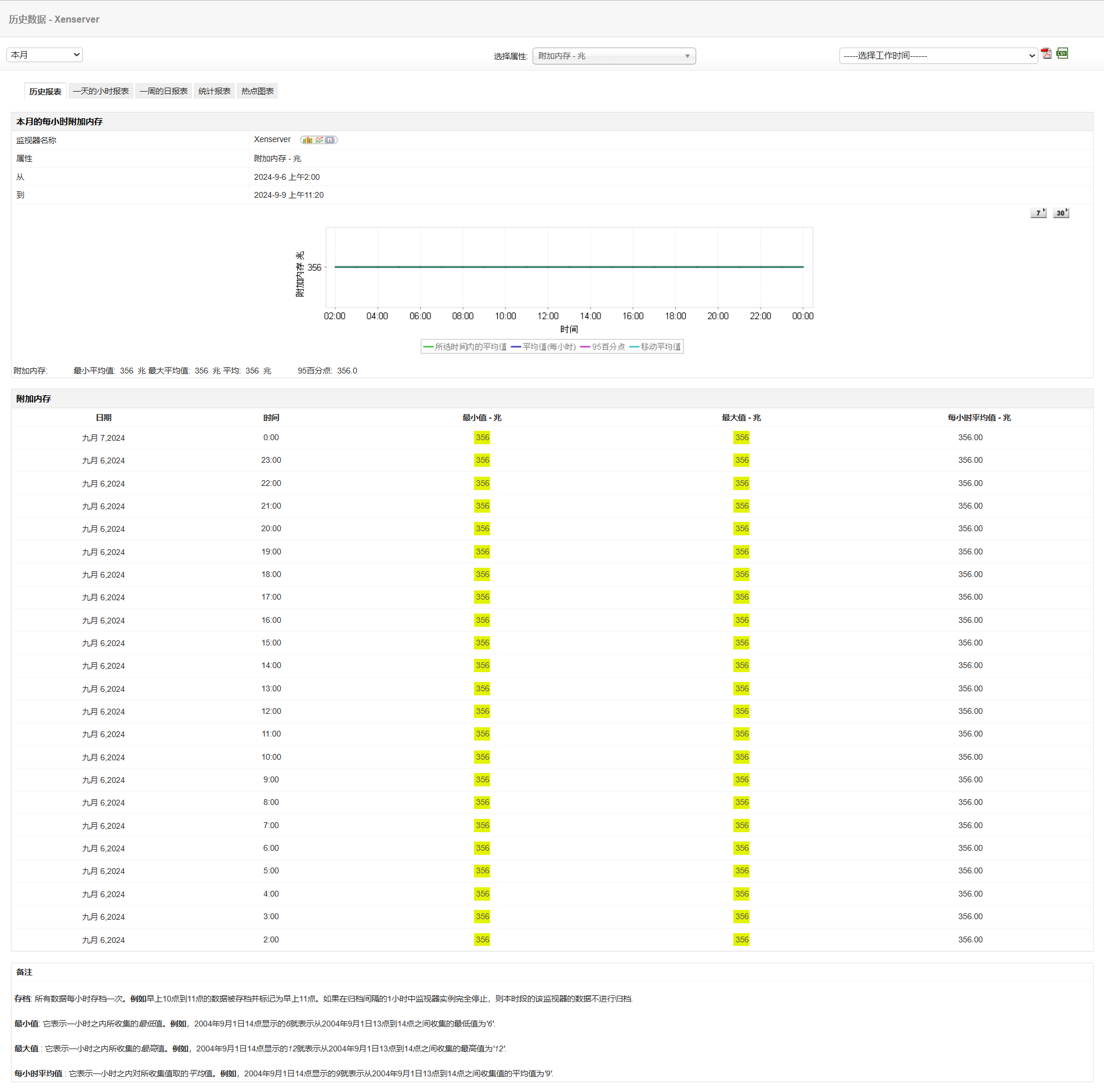Click the hourly average in the 7:00 row
The height and width of the screenshot is (1092, 1104).
pos(971,825)
